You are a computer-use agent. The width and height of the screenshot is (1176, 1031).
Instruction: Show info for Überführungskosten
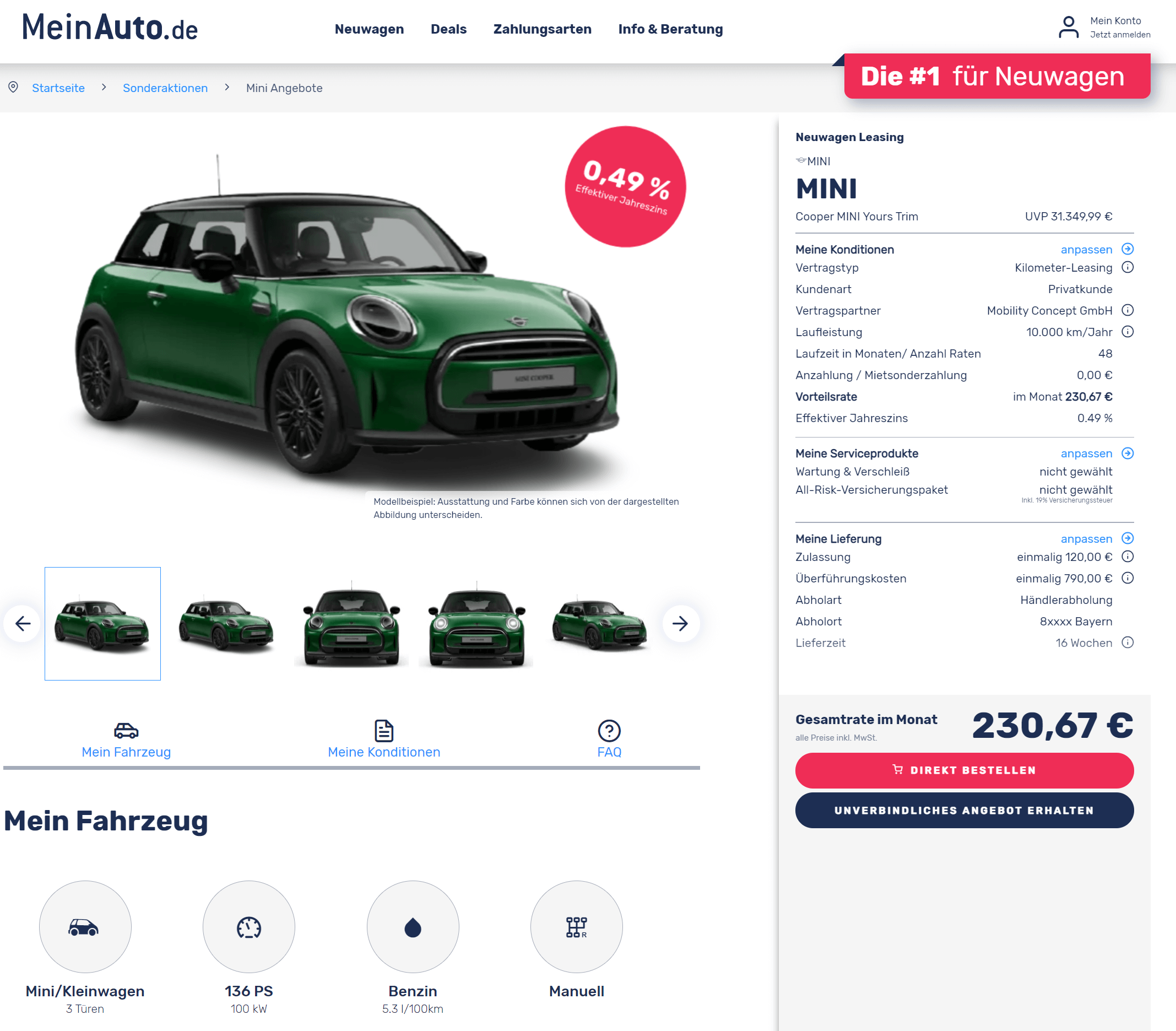point(1127,577)
